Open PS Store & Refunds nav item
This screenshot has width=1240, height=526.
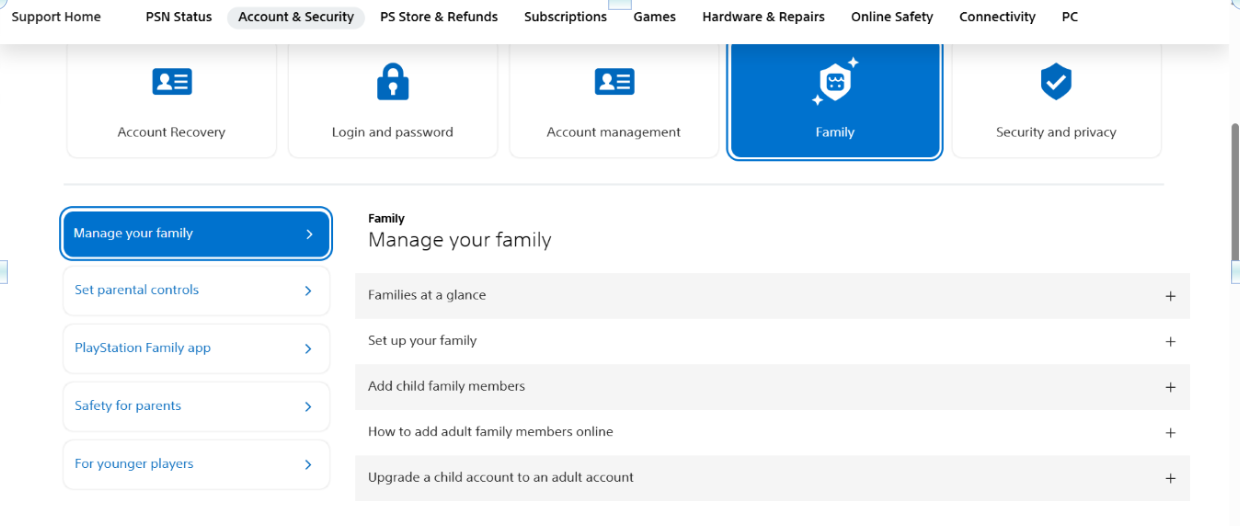tap(439, 17)
